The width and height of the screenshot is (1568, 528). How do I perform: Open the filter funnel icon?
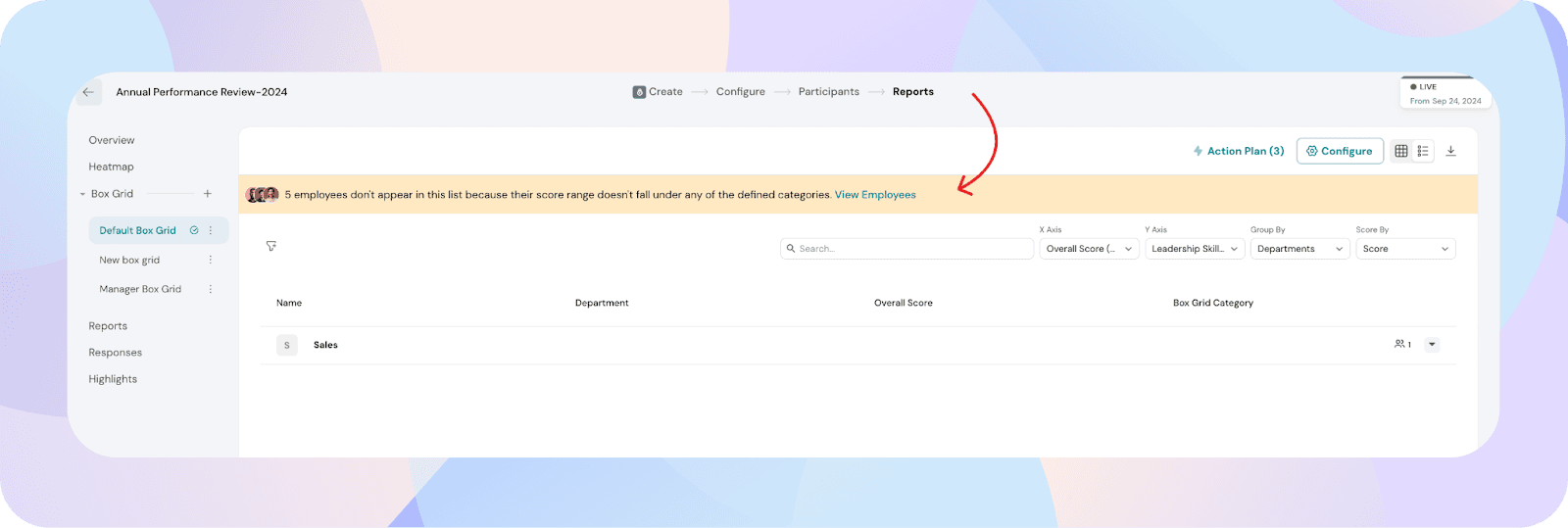(271, 246)
